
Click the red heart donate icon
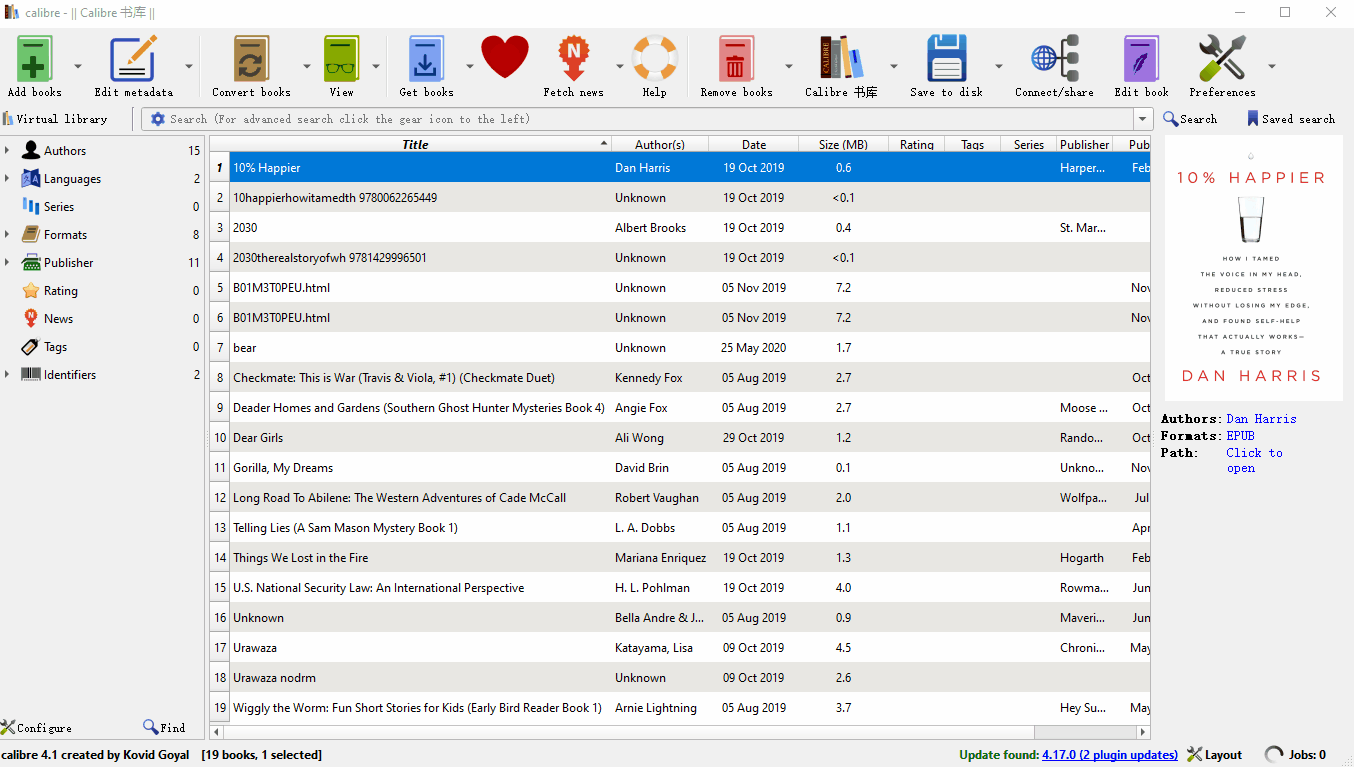pyautogui.click(x=505, y=58)
